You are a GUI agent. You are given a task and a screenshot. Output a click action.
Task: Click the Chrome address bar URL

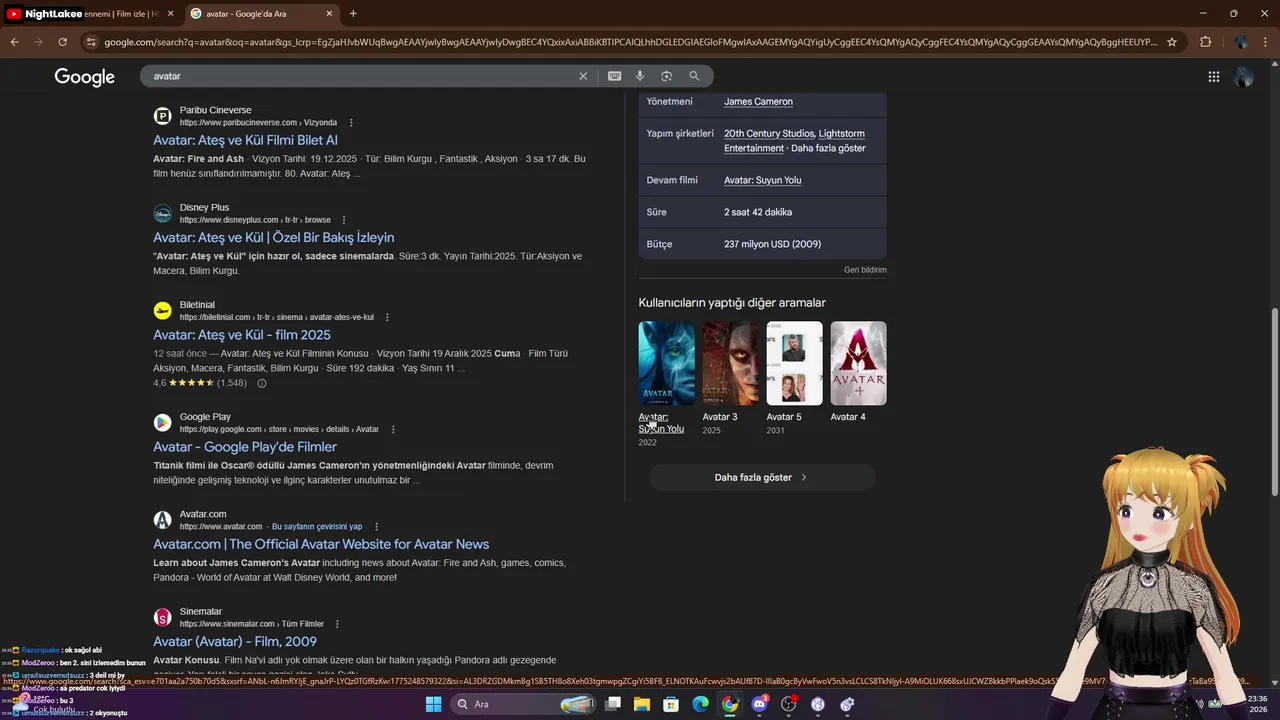tap(630, 42)
